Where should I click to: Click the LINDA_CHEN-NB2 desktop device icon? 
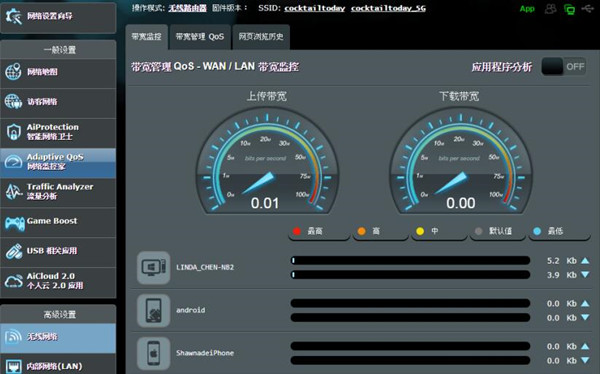tap(153, 267)
